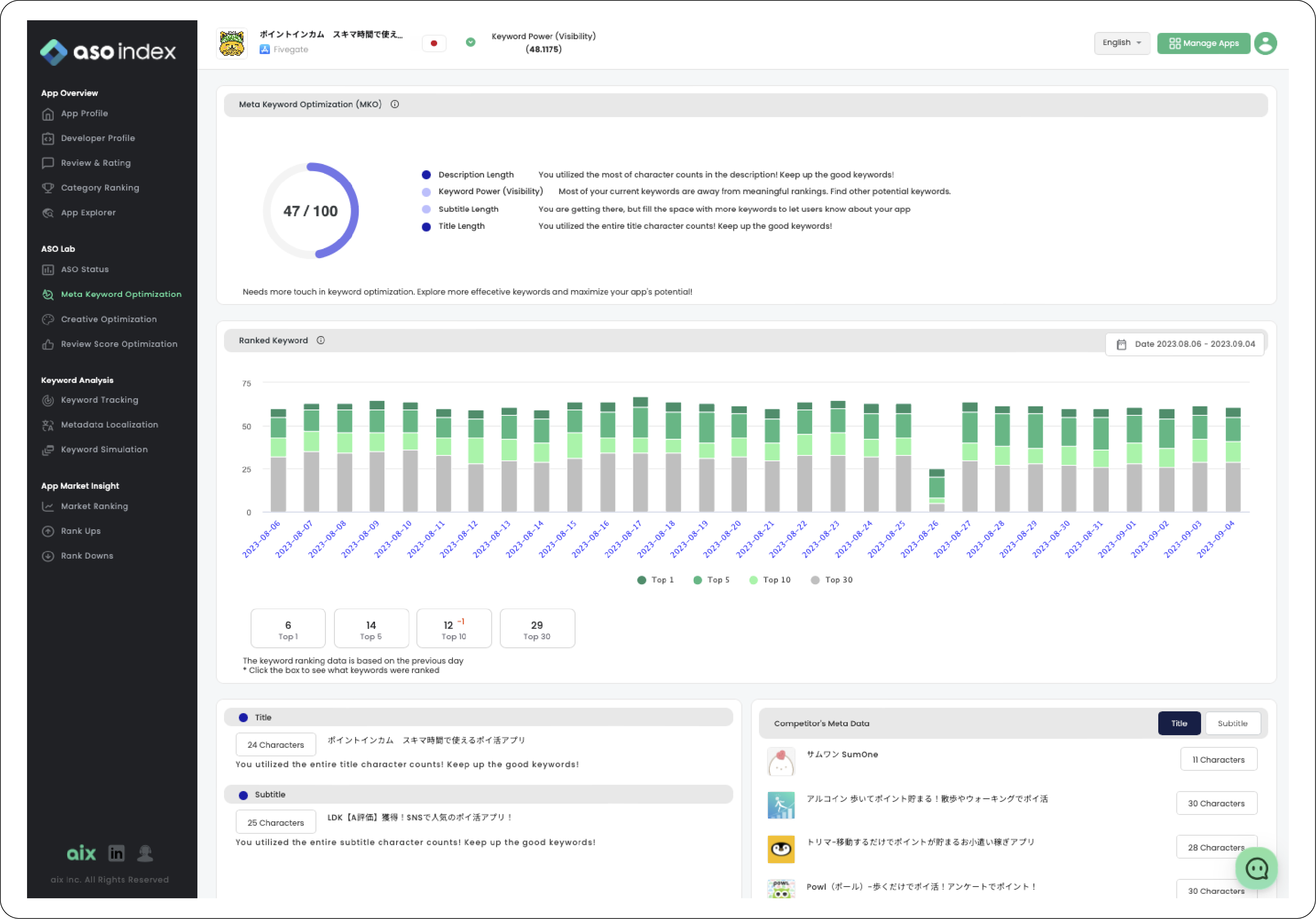The height and width of the screenshot is (919, 1316).
Task: Toggle Top 30 series in chart legend
Action: tap(832, 580)
